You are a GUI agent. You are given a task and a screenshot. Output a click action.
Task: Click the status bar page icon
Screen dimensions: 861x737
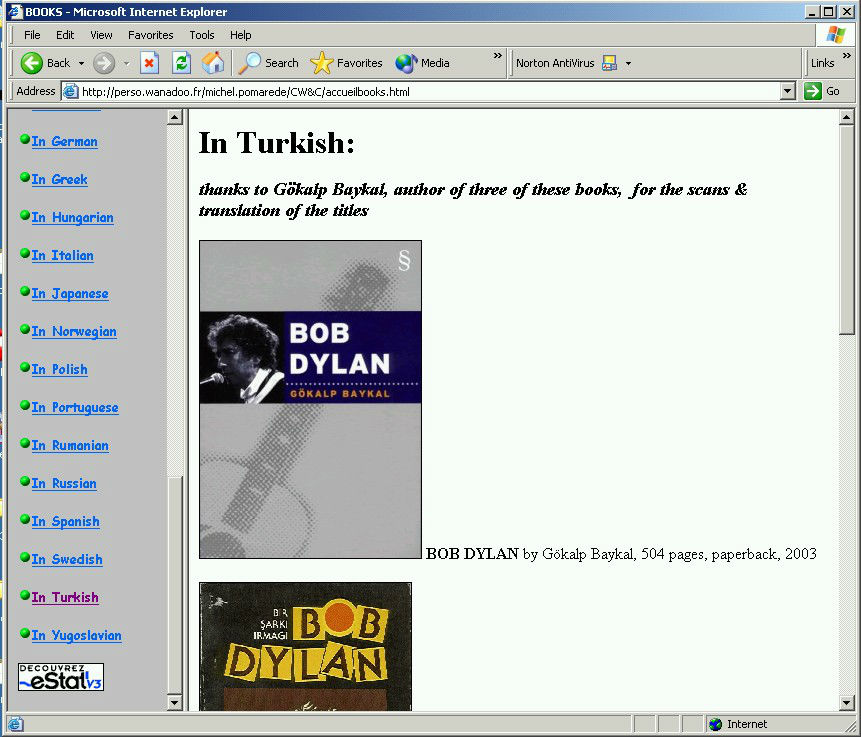point(15,724)
